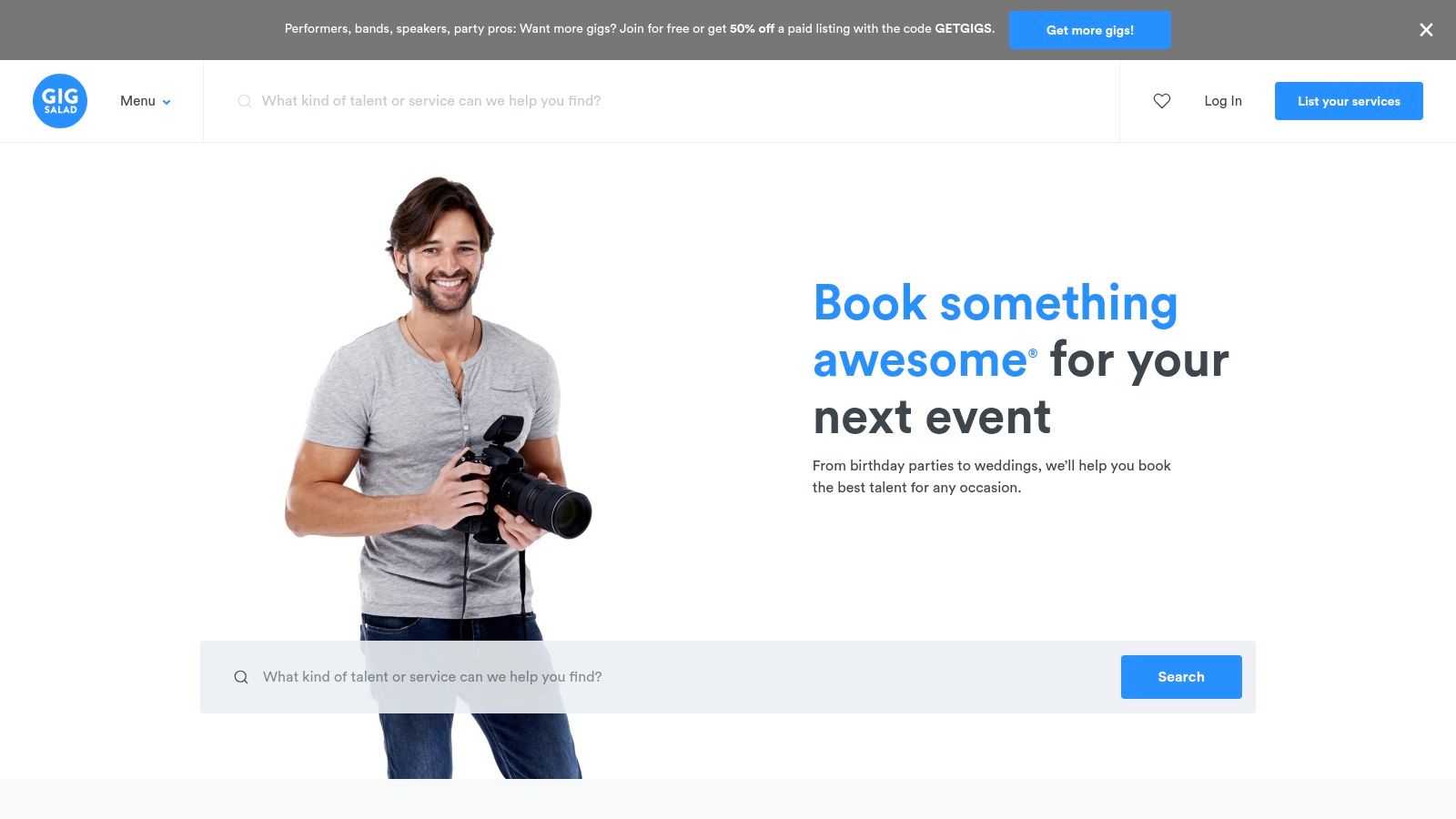Click the GETGIGS promo code text
The height and width of the screenshot is (819, 1456).
(x=964, y=29)
